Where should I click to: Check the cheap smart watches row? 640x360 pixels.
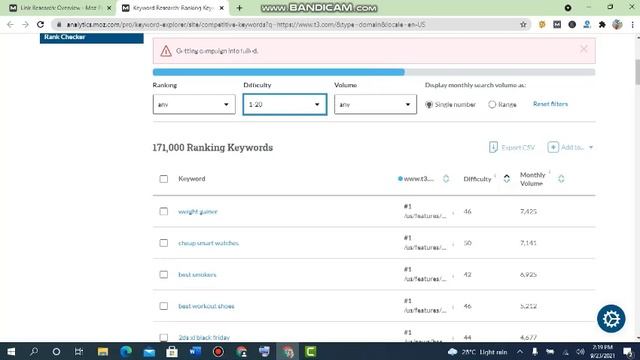point(164,243)
